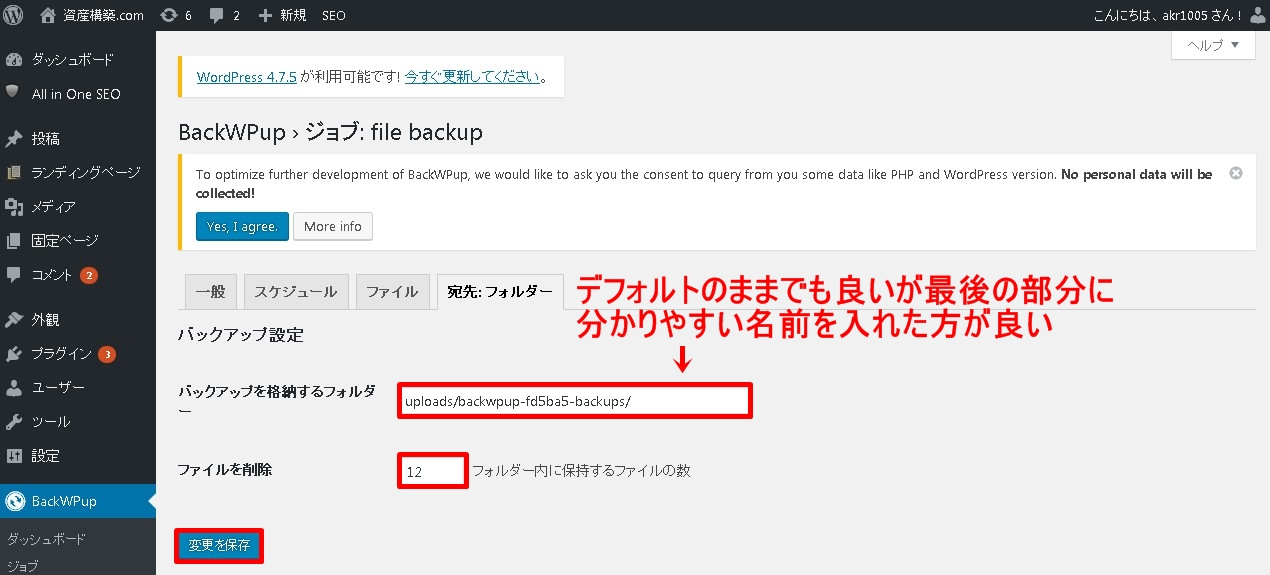1270x575 pixels.
Task: Click the ダッシュボード gauge icon in sidebar
Action: tap(14, 59)
